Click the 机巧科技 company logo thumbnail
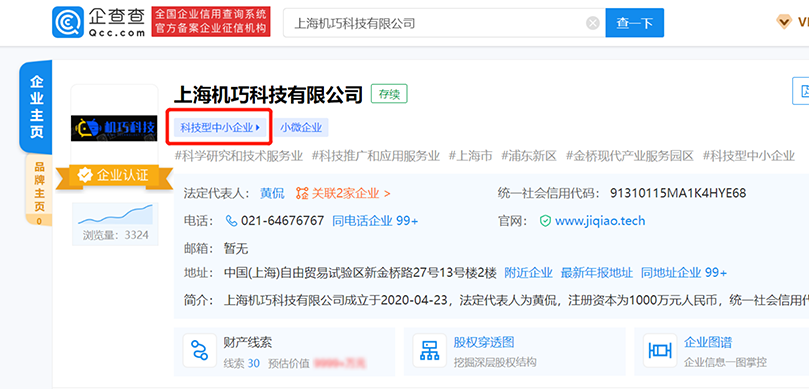This screenshot has width=810, height=389. point(114,128)
